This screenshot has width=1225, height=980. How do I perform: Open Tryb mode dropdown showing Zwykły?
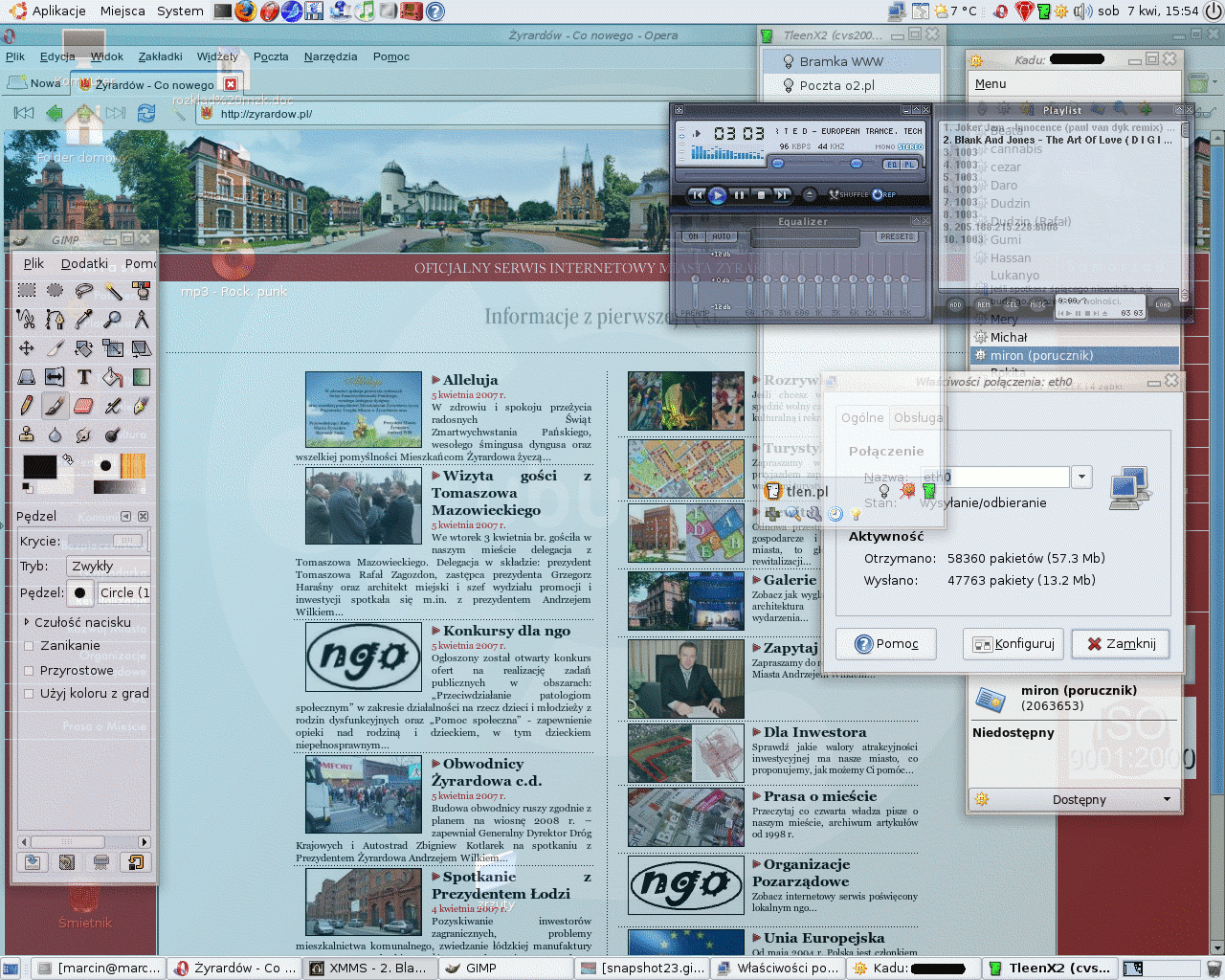tap(108, 566)
